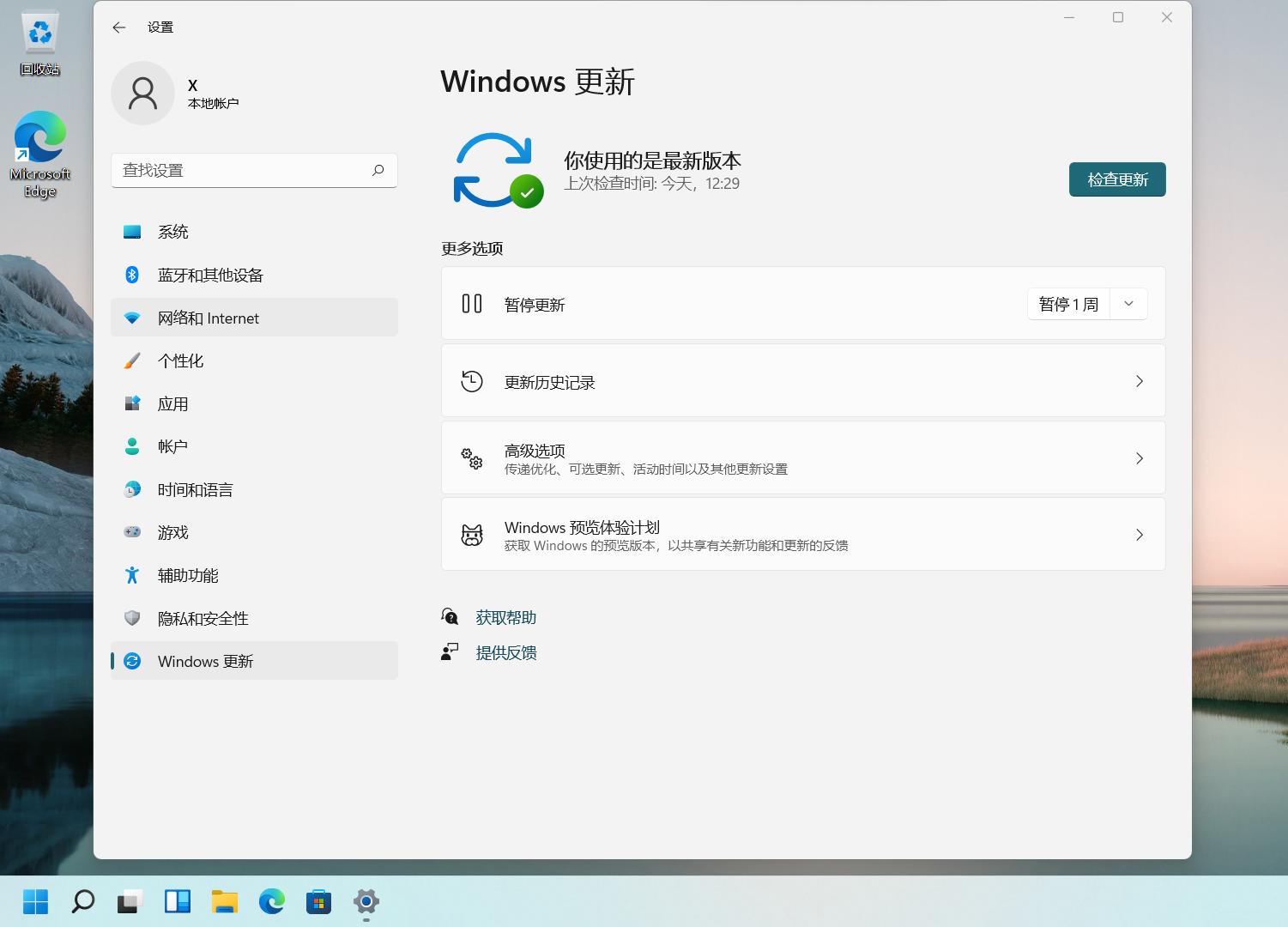The image size is (1288, 927).
Task: Open the user account avatar for X
Action: tap(142, 93)
